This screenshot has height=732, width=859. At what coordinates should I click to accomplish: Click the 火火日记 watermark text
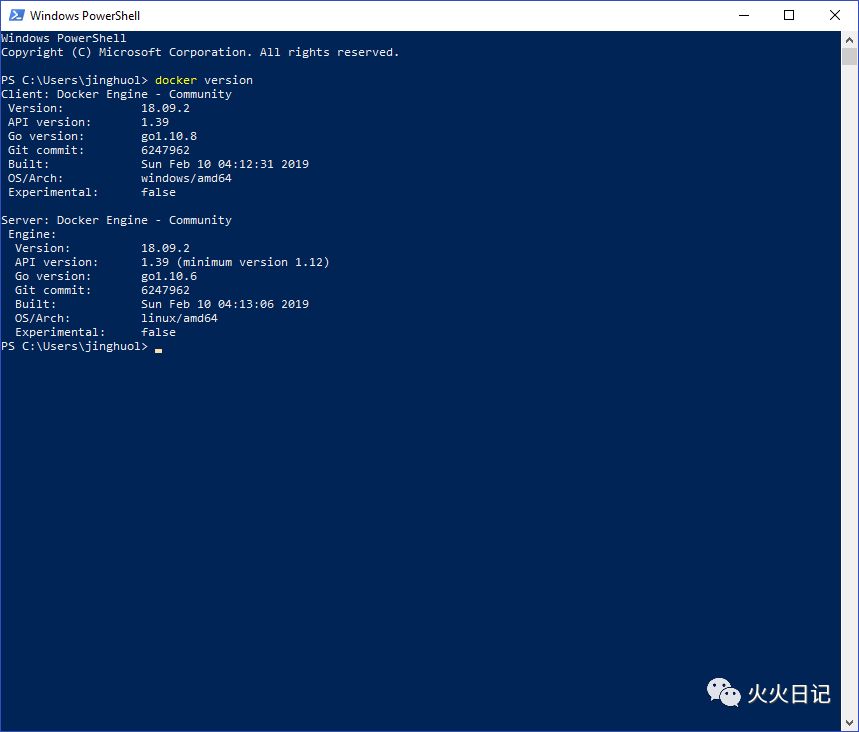(x=789, y=694)
